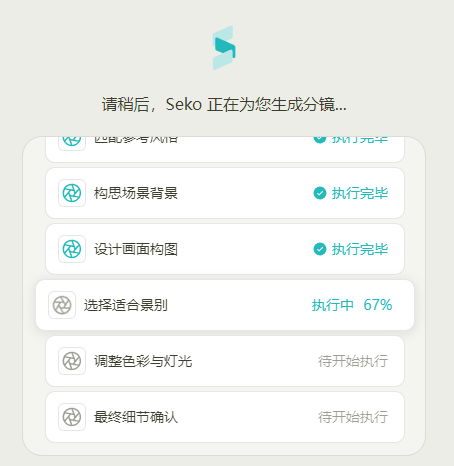Click aperture icon beside 构思场景背景
The image size is (454, 466).
[x=72, y=193]
